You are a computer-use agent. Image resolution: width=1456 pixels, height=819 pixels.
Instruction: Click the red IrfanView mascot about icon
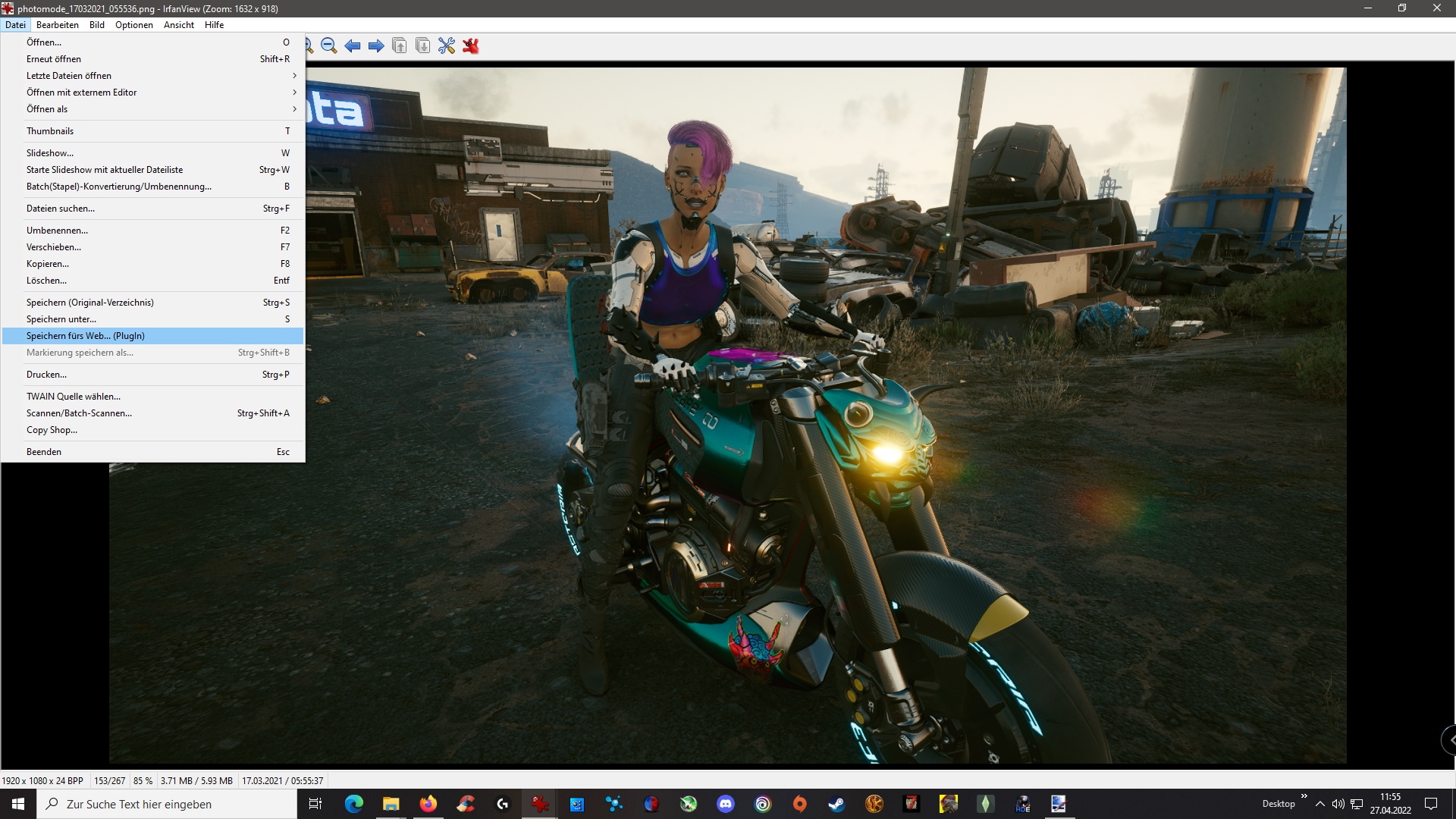(x=471, y=46)
